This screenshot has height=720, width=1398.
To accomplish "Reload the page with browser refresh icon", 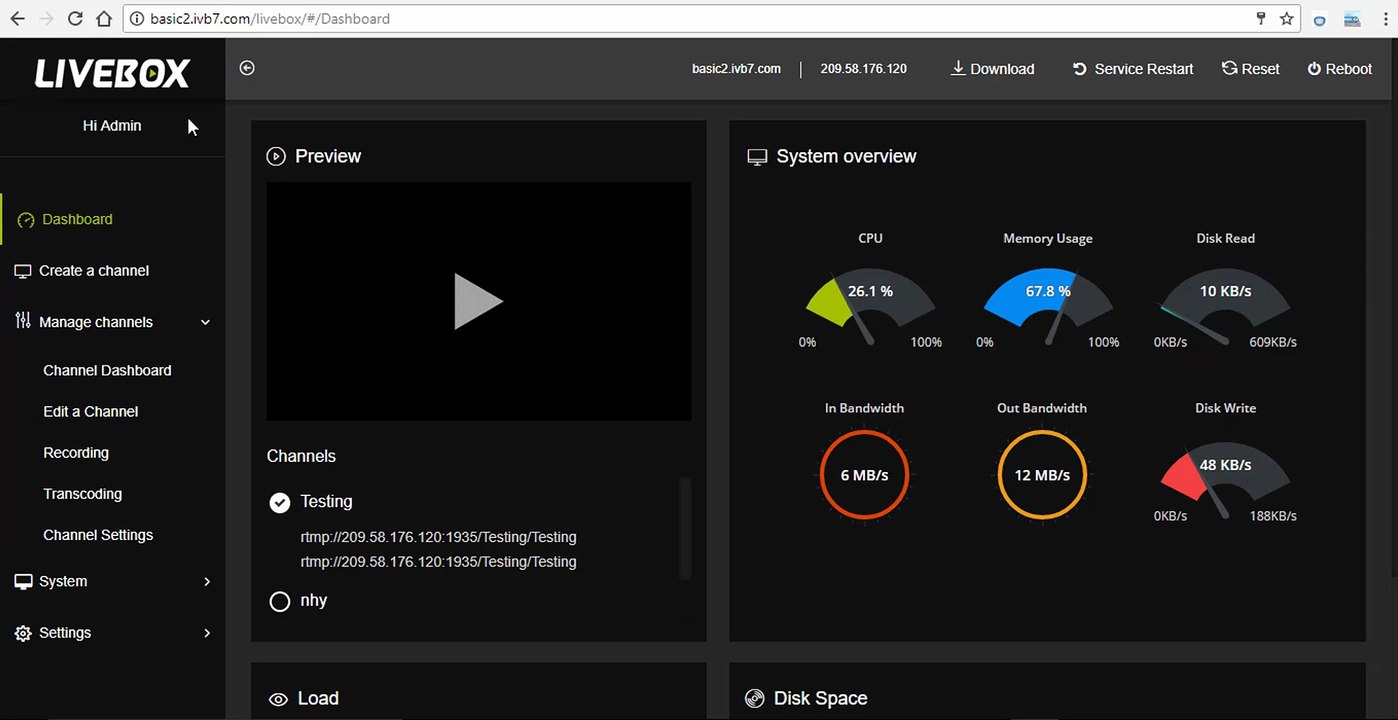I will coord(75,18).
